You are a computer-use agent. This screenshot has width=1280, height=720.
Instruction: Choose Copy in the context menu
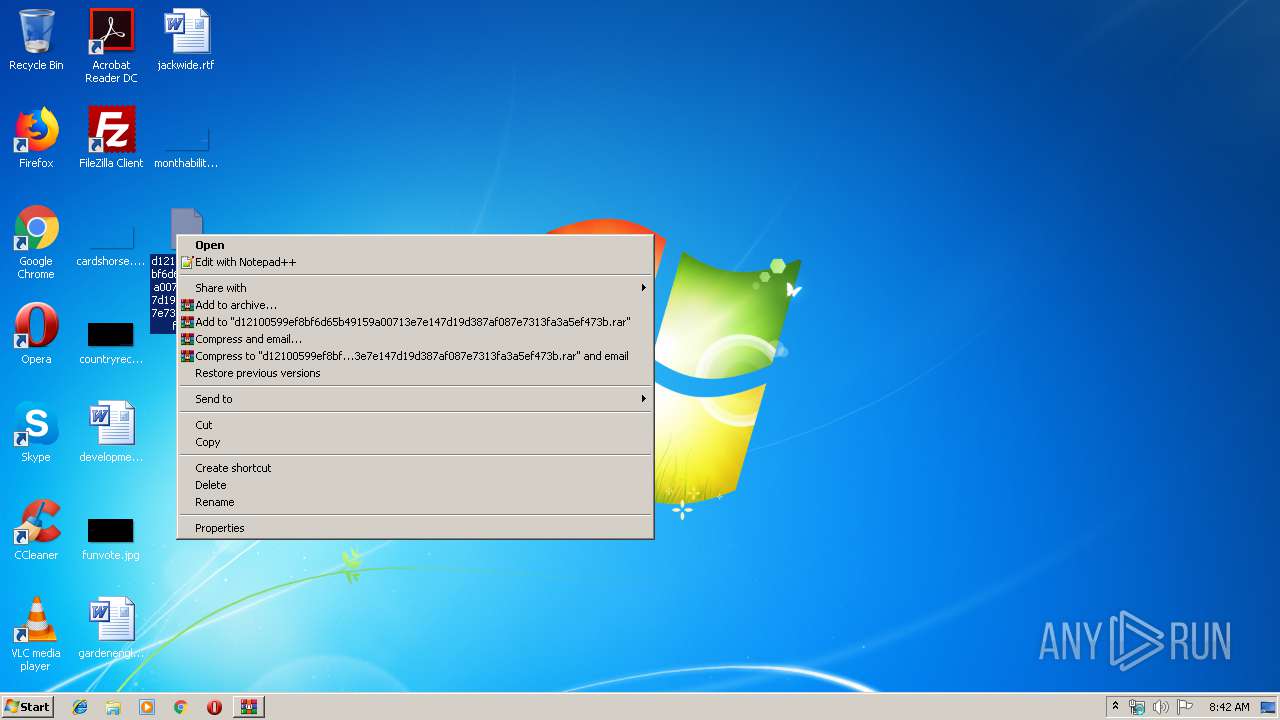coord(415,442)
